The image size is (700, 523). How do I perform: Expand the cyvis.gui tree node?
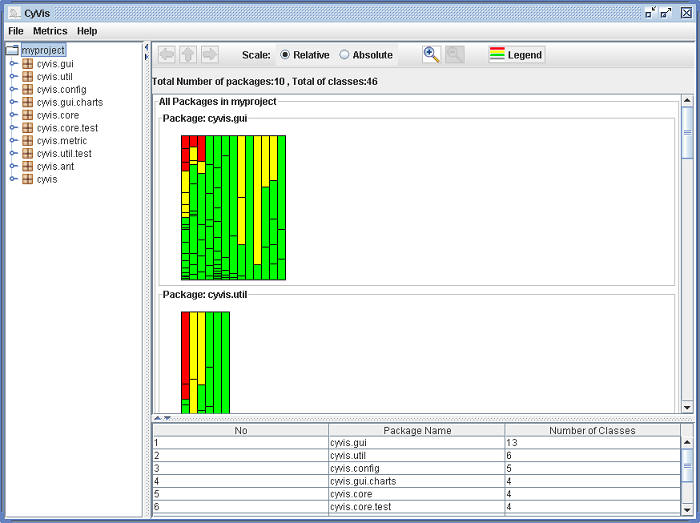[13, 63]
